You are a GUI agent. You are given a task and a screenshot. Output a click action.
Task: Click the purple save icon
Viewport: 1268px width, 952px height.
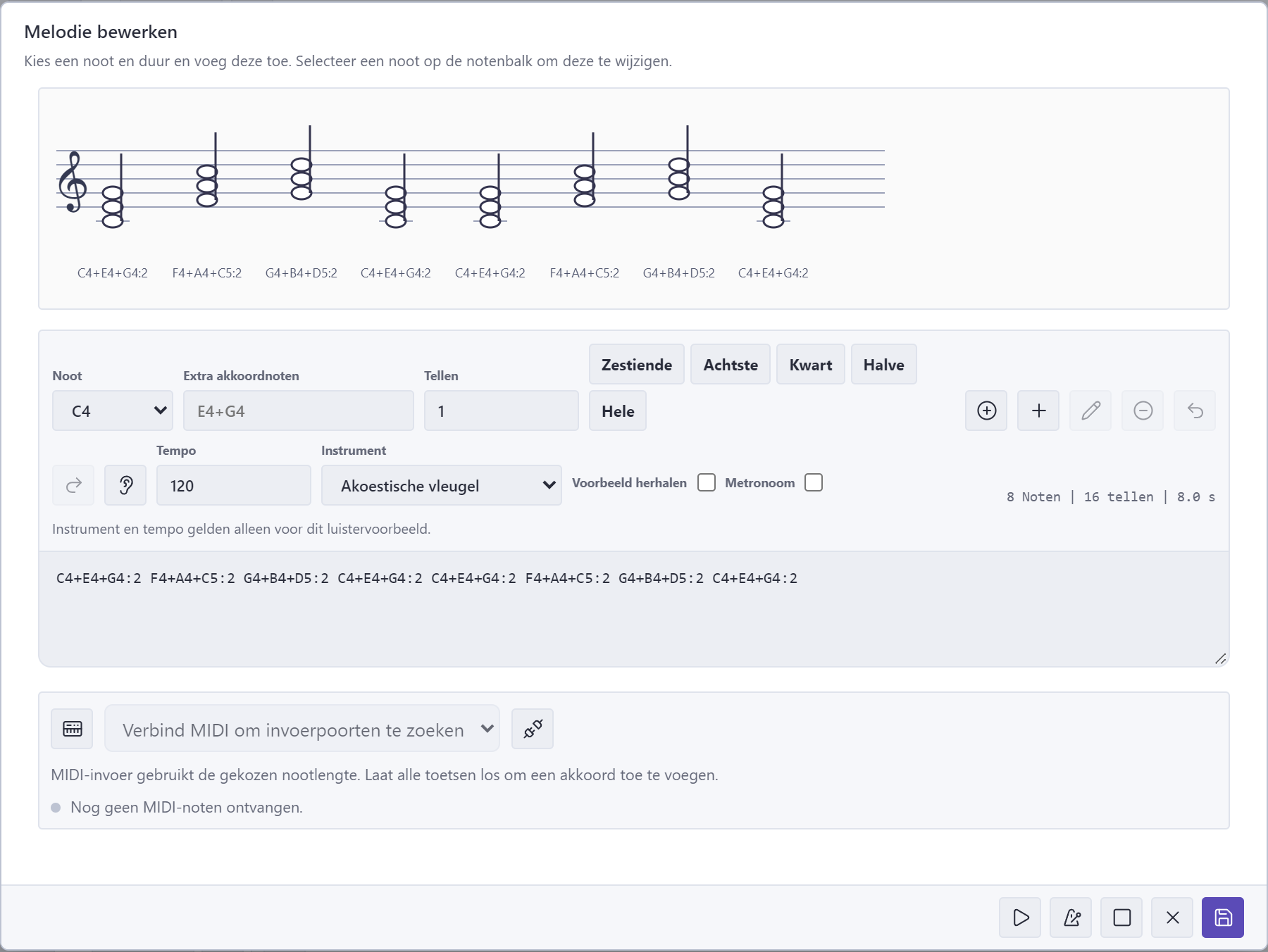[1223, 917]
